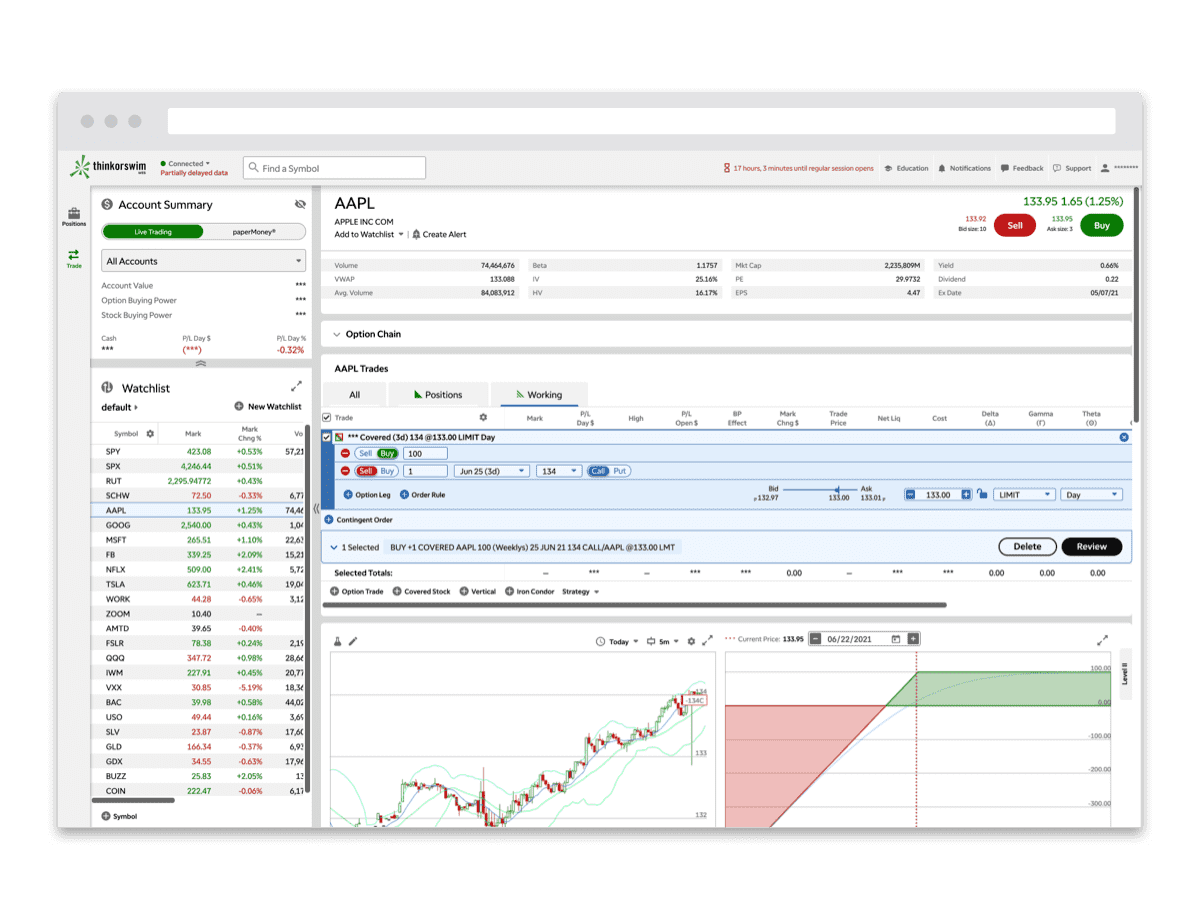Switch to the Positions trades tab
The width and height of the screenshot is (1200, 920).
point(439,394)
